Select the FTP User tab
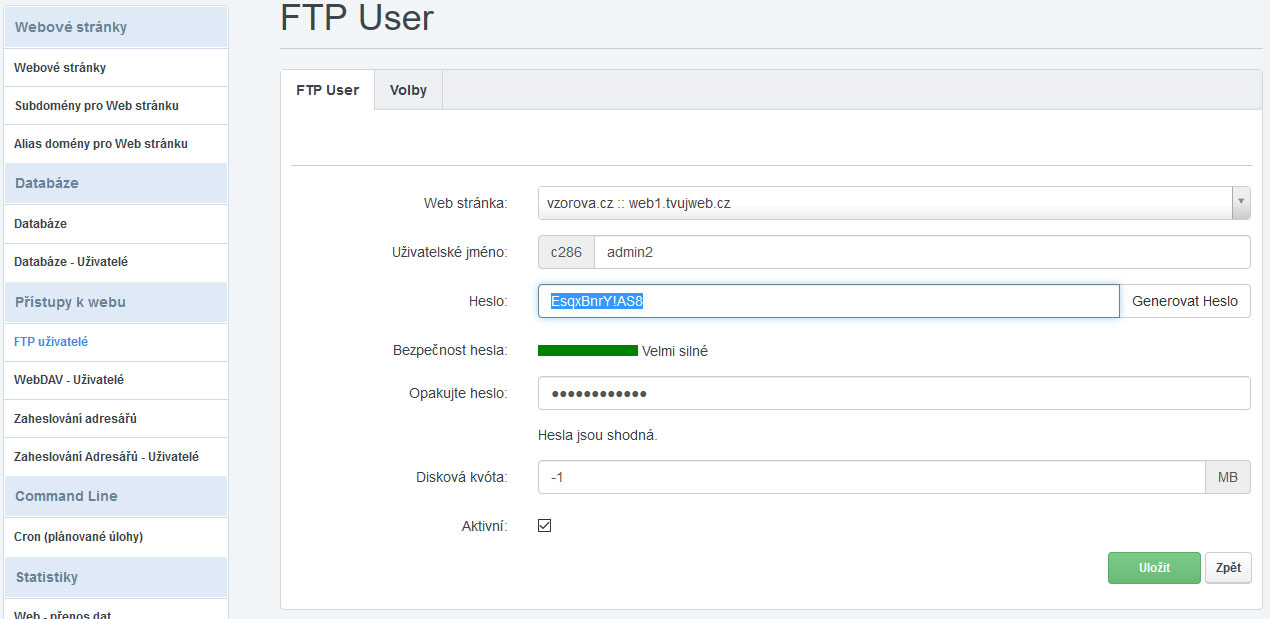1270x619 pixels. (327, 90)
